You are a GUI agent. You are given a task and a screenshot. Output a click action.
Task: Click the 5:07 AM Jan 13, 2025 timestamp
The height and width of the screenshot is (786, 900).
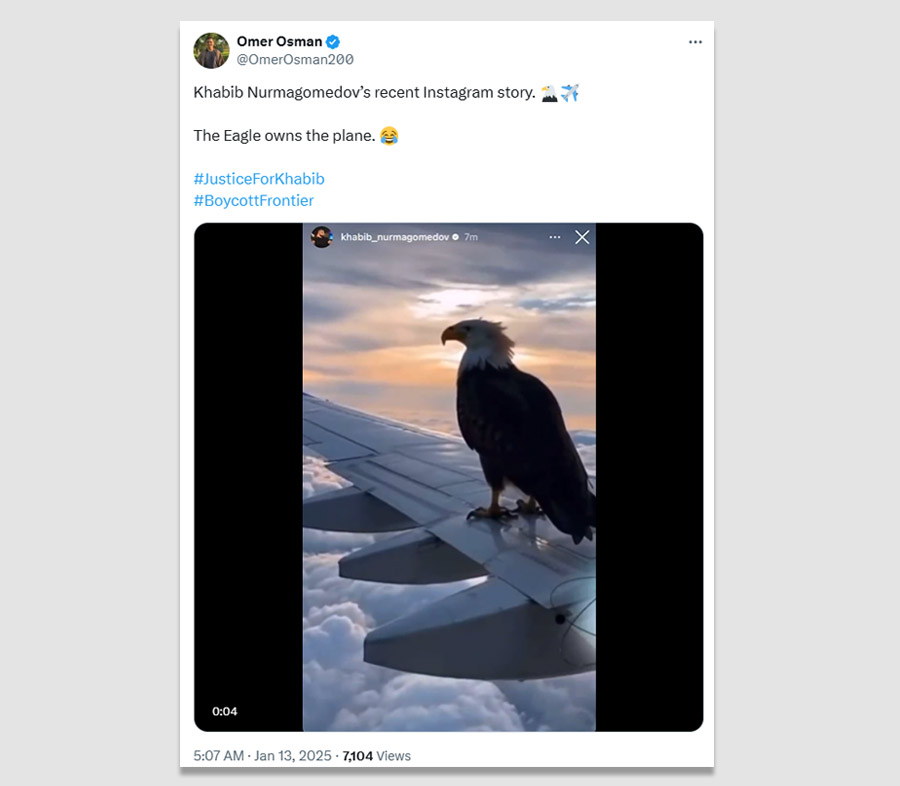[x=261, y=756]
